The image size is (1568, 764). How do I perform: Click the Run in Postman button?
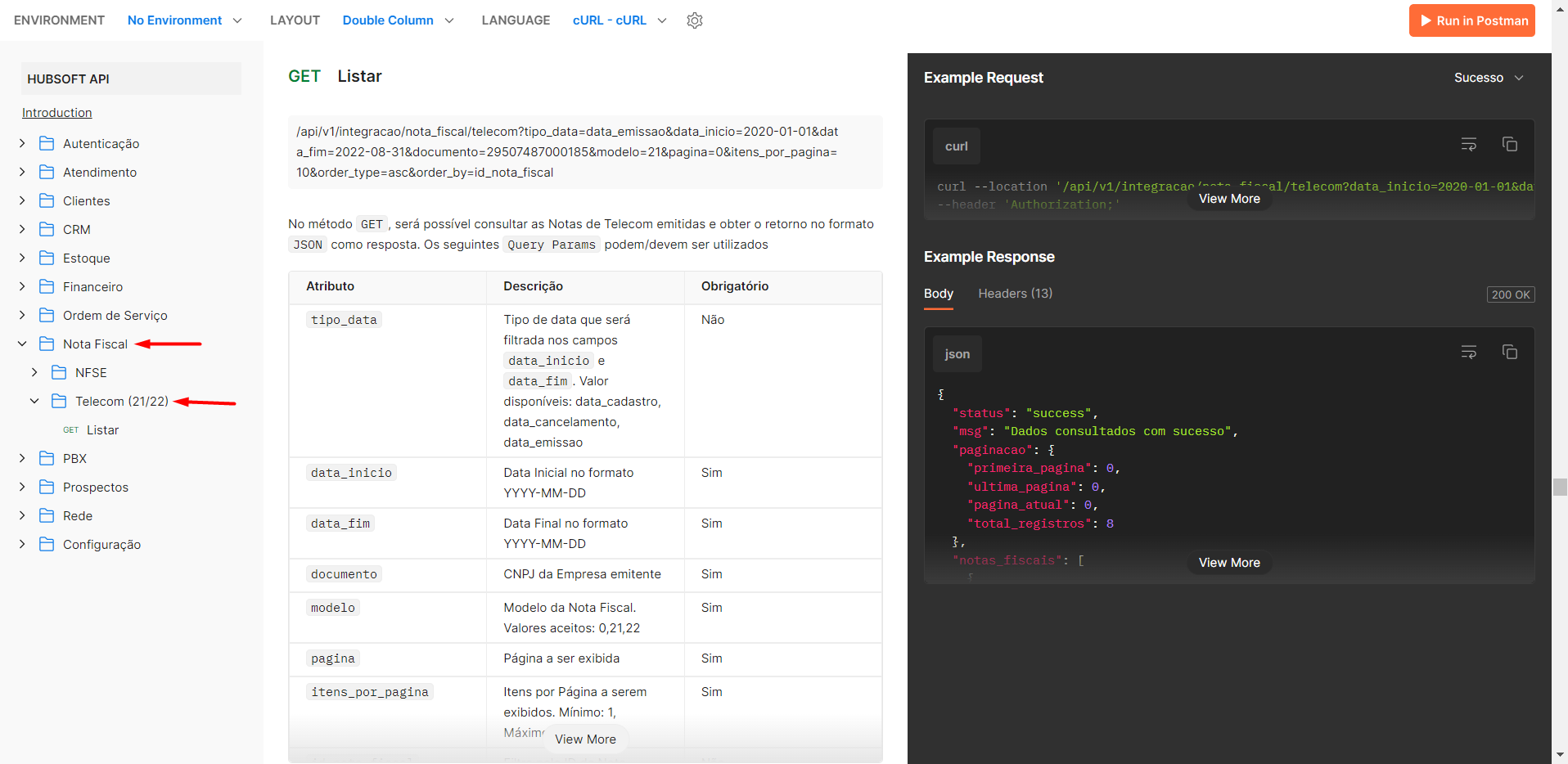[1472, 20]
